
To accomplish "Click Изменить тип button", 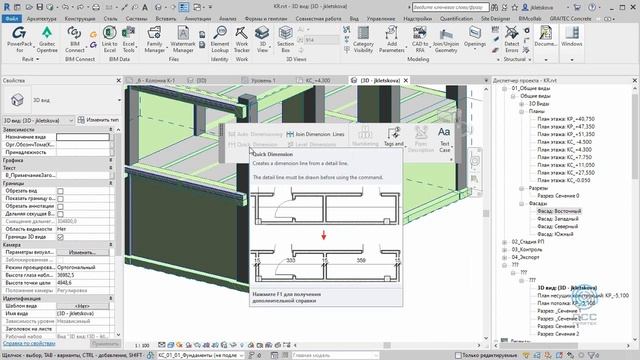I will click(x=98, y=120).
